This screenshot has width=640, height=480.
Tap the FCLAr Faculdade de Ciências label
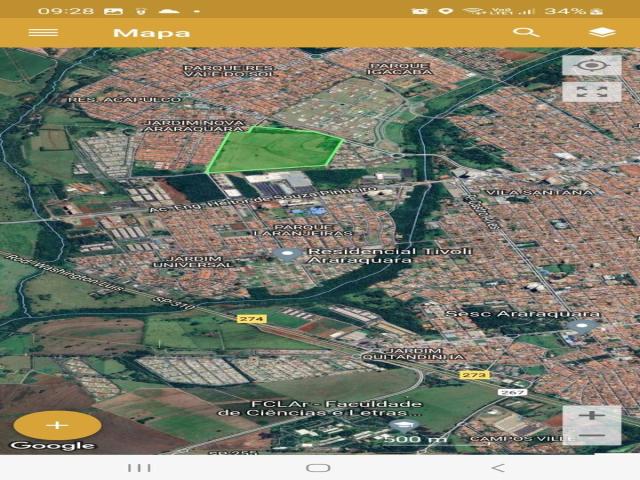pos(320,408)
